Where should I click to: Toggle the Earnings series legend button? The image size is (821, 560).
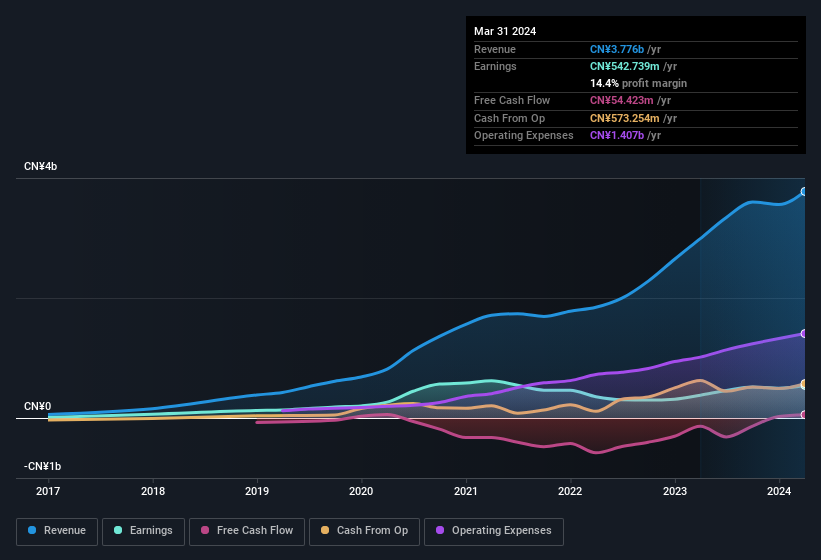(143, 531)
